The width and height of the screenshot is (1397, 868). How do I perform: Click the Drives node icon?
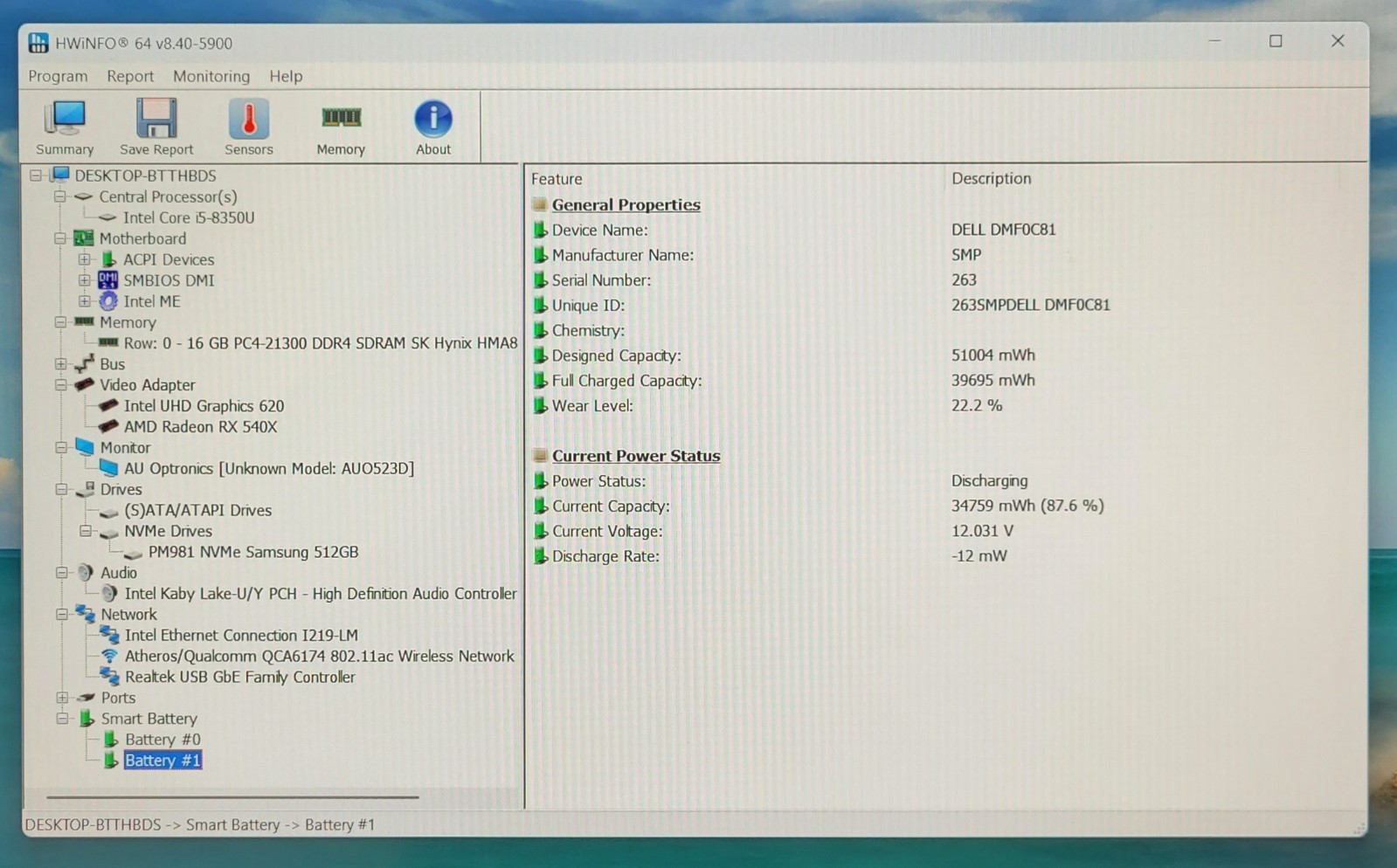point(86,489)
